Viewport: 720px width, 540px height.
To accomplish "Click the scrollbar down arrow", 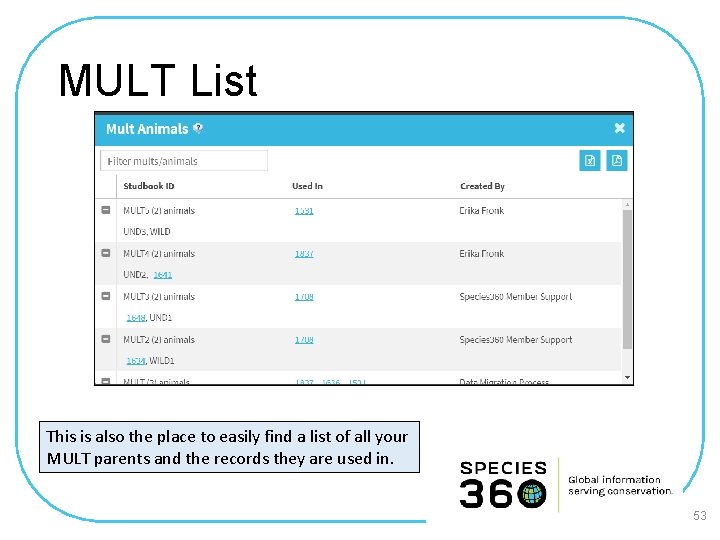I will click(x=627, y=377).
